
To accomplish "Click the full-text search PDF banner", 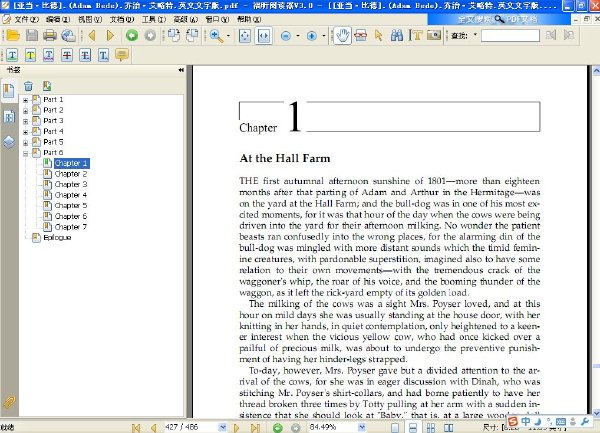I will [x=498, y=19].
